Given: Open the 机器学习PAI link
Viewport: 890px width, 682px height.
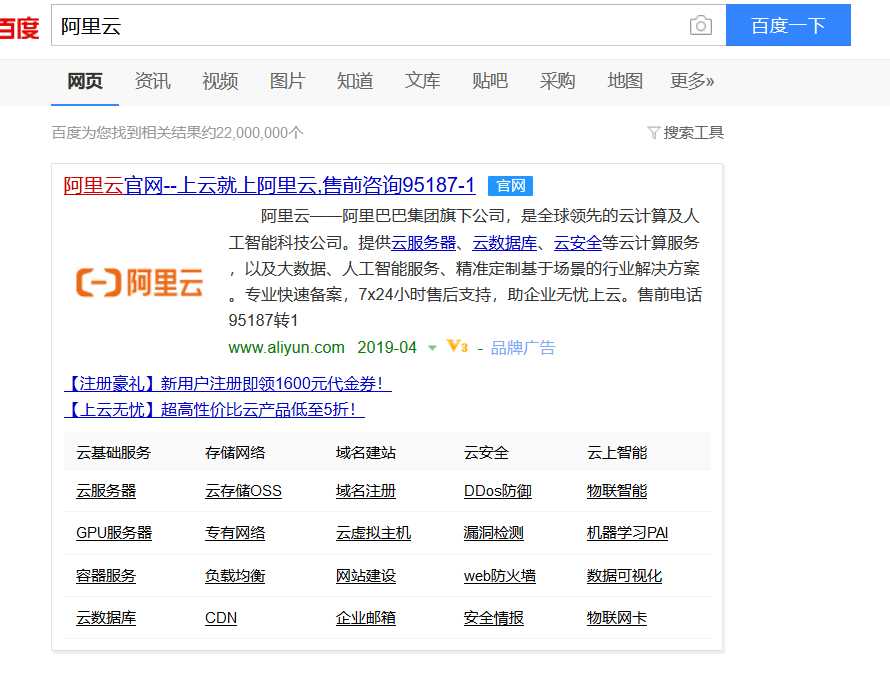Looking at the screenshot, I should point(627,533).
